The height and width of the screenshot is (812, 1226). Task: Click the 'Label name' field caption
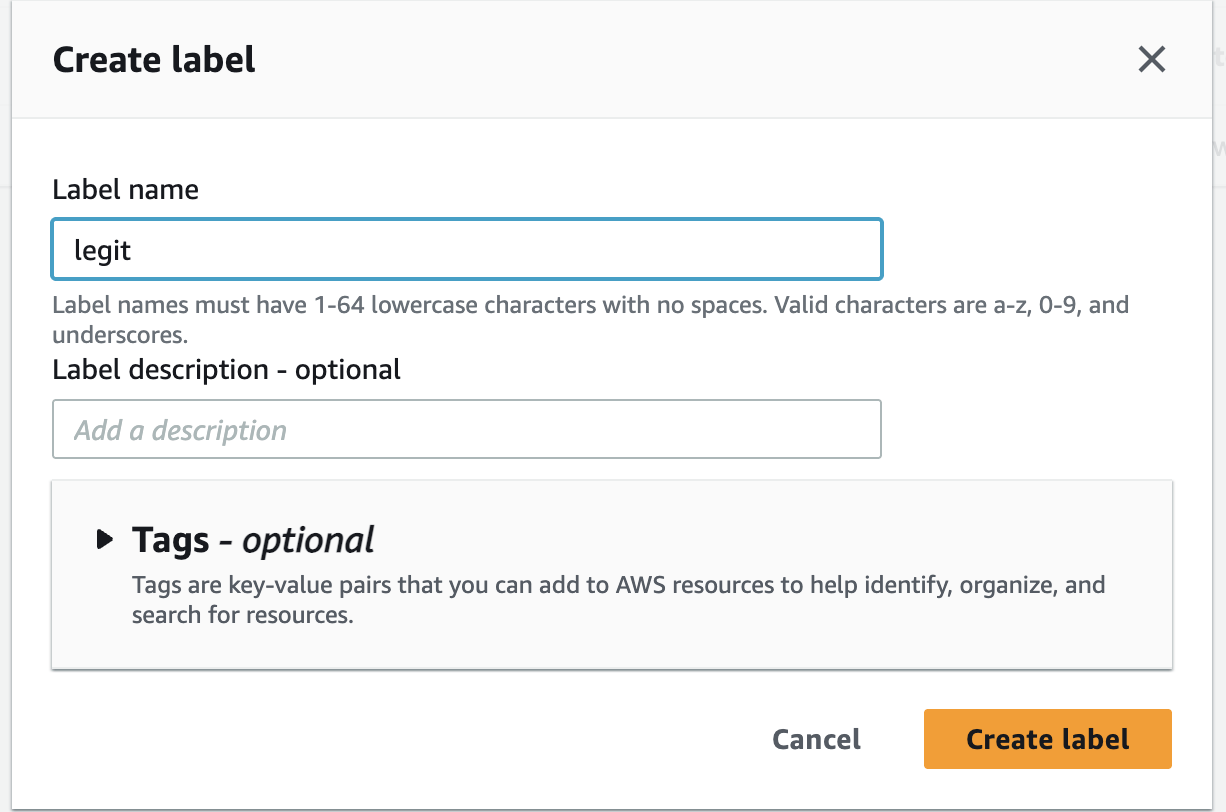point(125,190)
